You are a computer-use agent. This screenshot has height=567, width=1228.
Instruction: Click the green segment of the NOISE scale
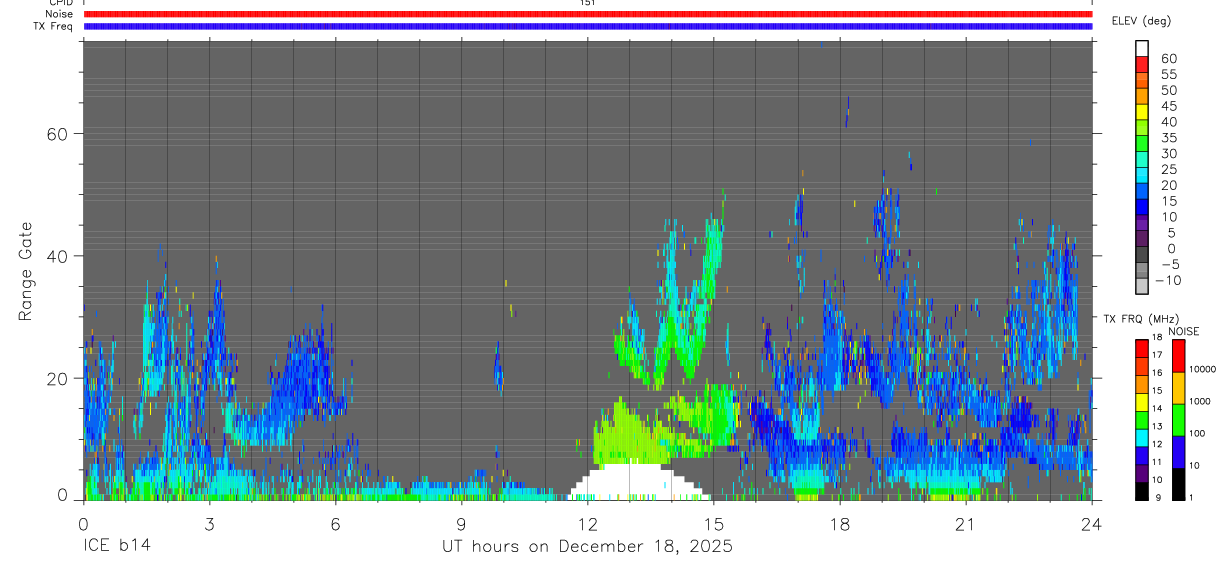point(1179,420)
